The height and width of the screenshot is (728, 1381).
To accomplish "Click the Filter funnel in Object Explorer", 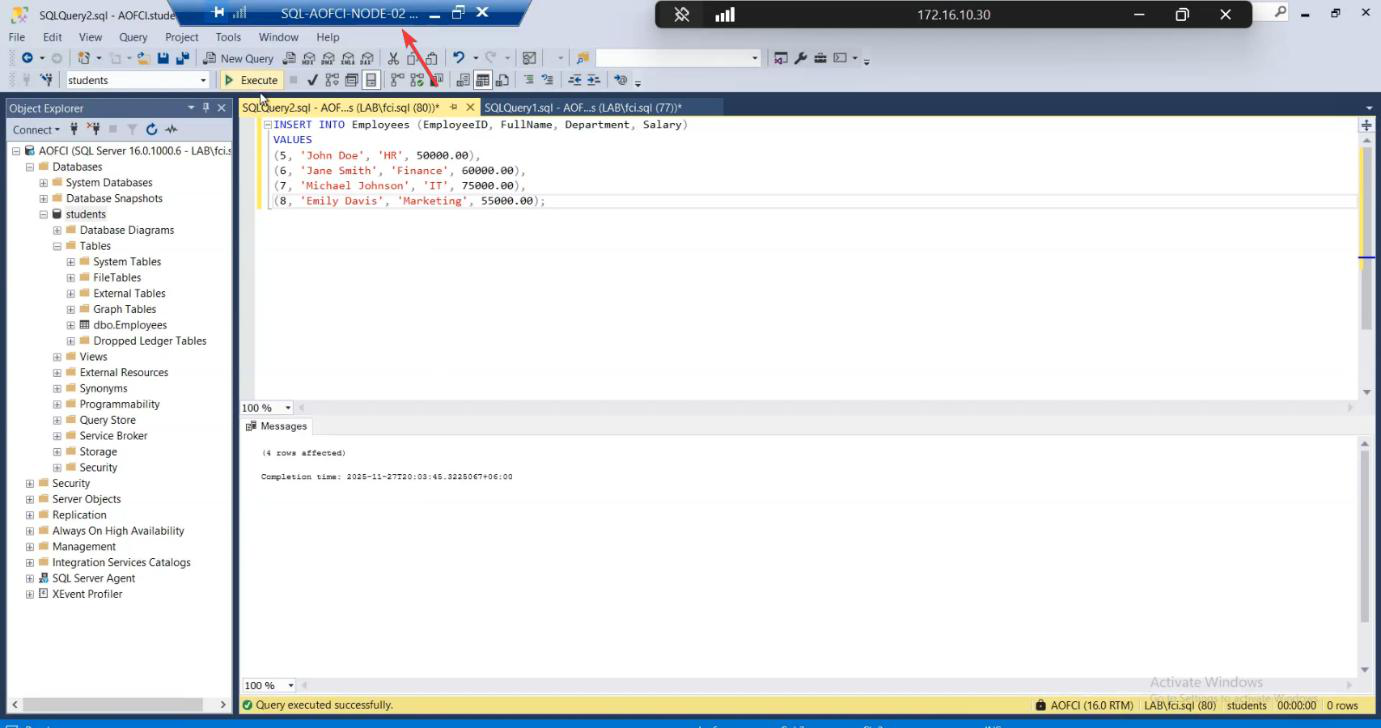I will click(132, 129).
